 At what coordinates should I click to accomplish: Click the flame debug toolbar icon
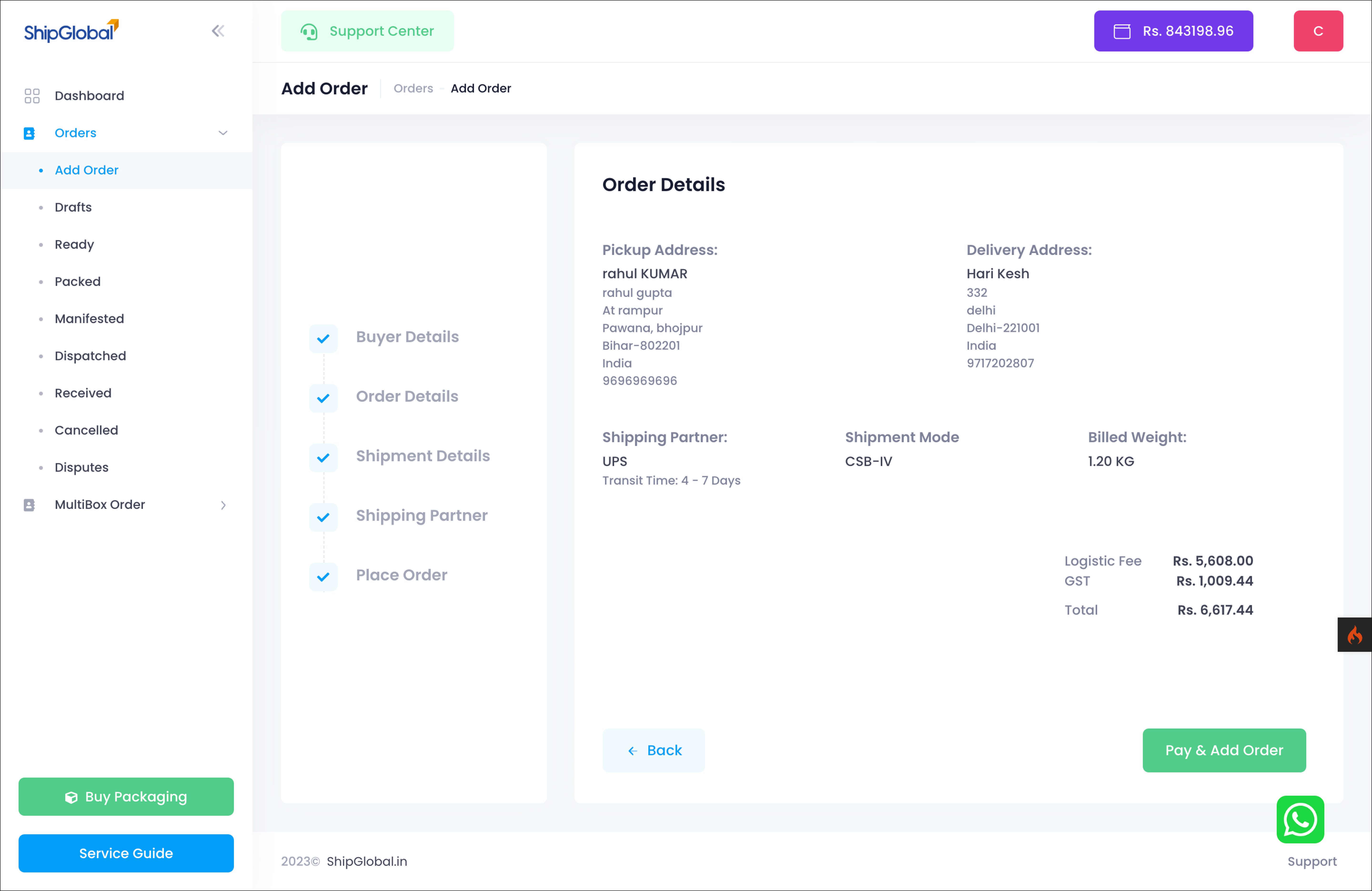click(1354, 635)
